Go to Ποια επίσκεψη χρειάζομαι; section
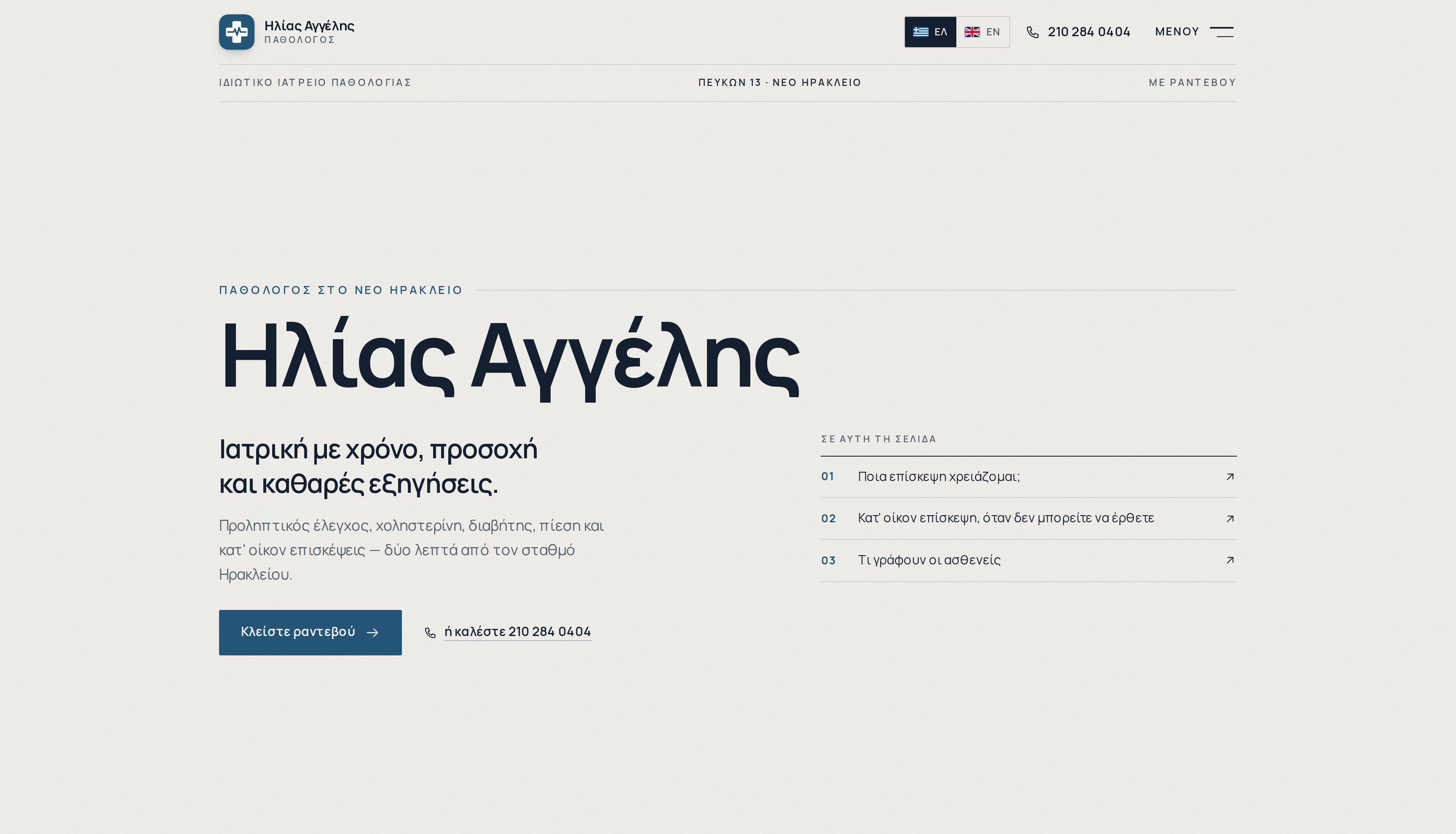 coord(1028,476)
